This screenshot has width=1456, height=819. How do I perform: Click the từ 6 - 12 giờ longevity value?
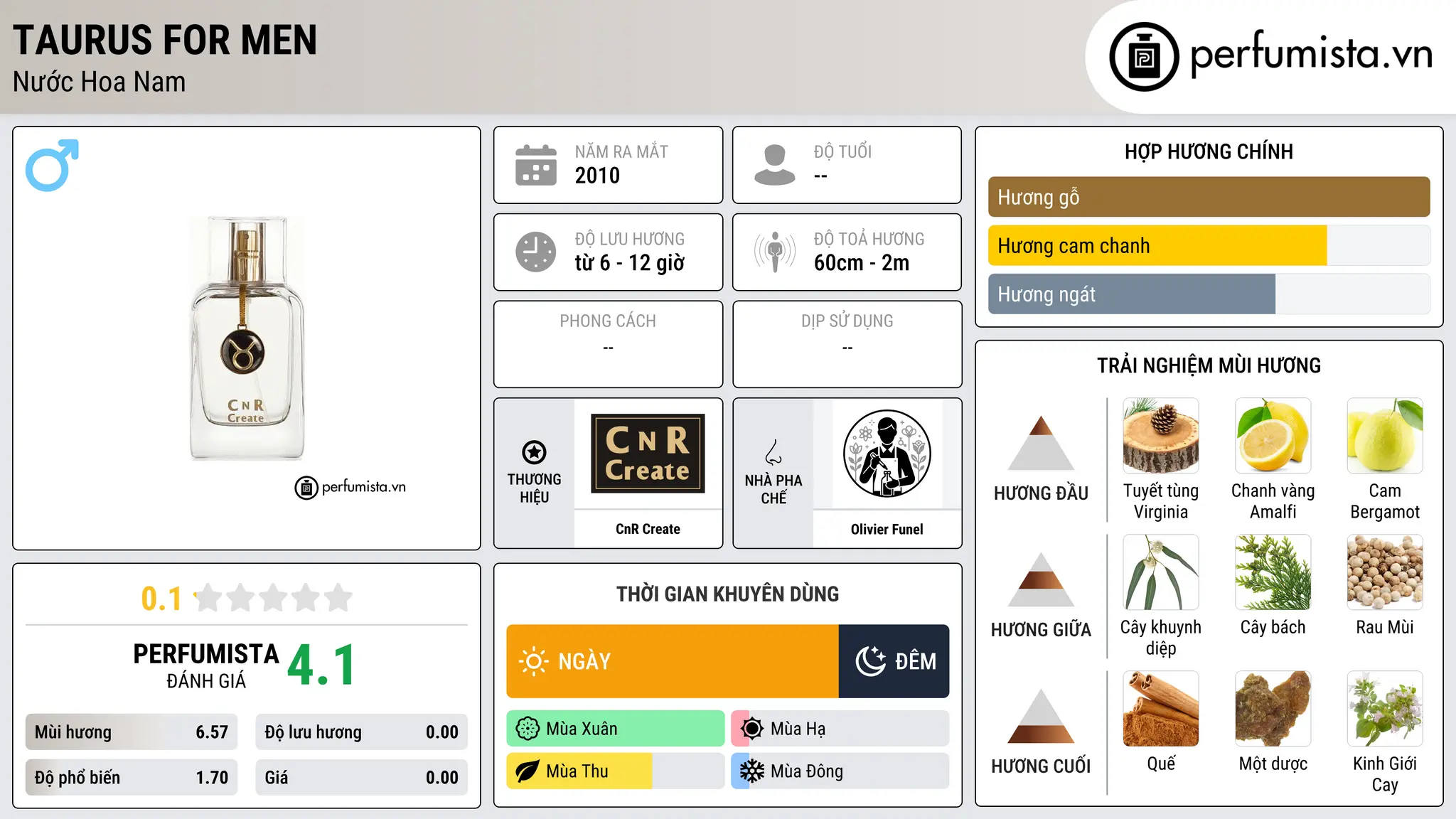point(630,263)
